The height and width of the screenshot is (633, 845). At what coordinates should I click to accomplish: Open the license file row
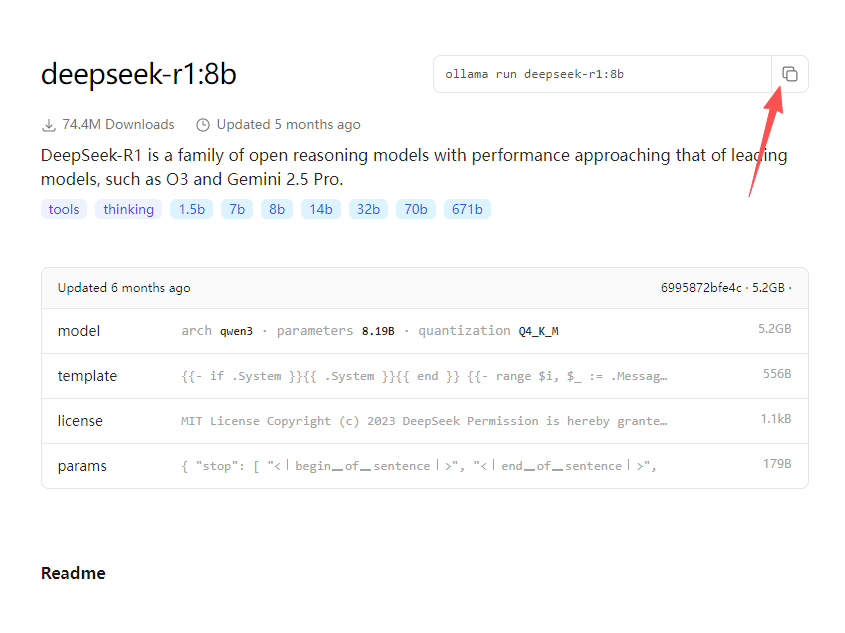click(x=424, y=421)
